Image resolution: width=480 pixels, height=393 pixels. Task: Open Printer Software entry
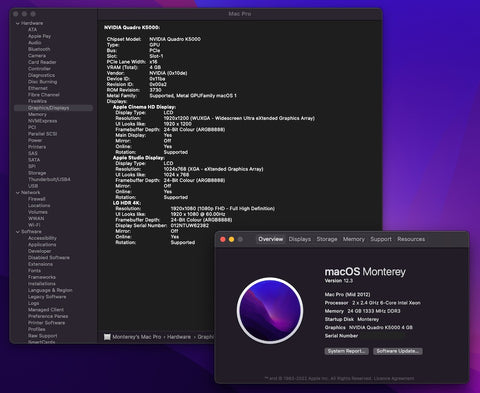point(46,323)
